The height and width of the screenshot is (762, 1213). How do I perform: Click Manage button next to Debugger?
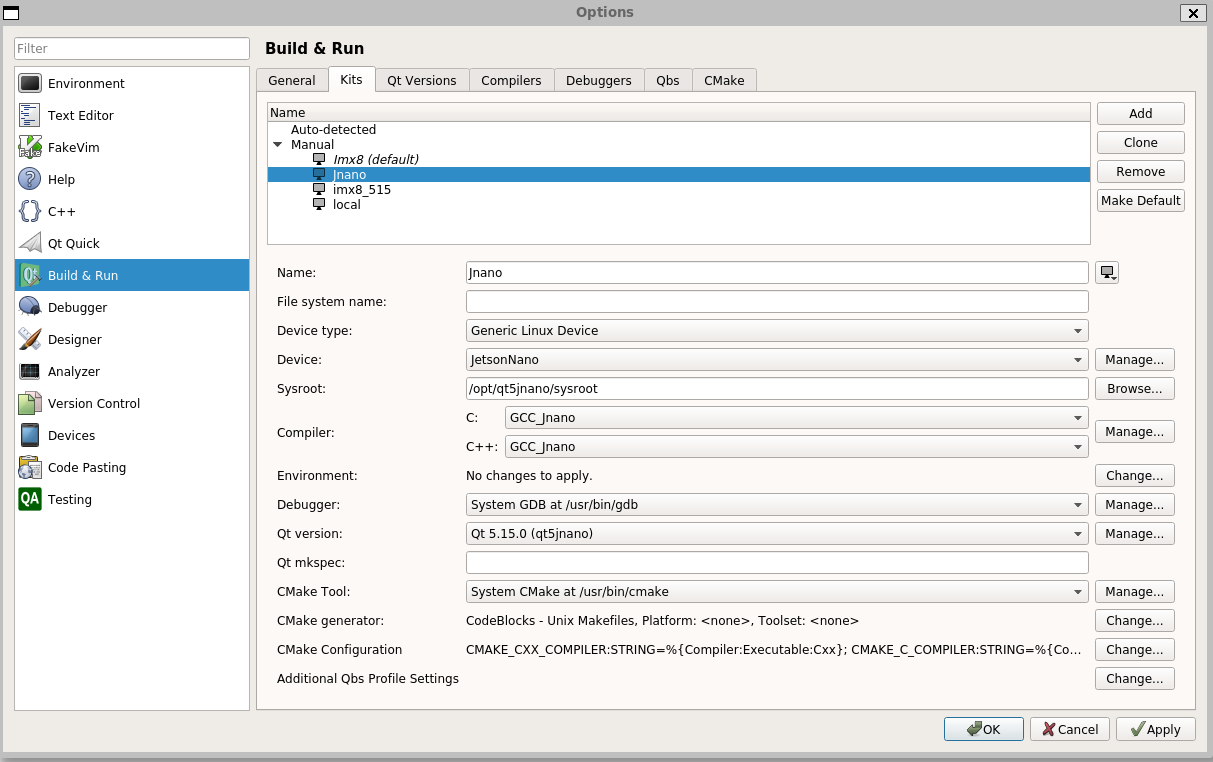1135,505
